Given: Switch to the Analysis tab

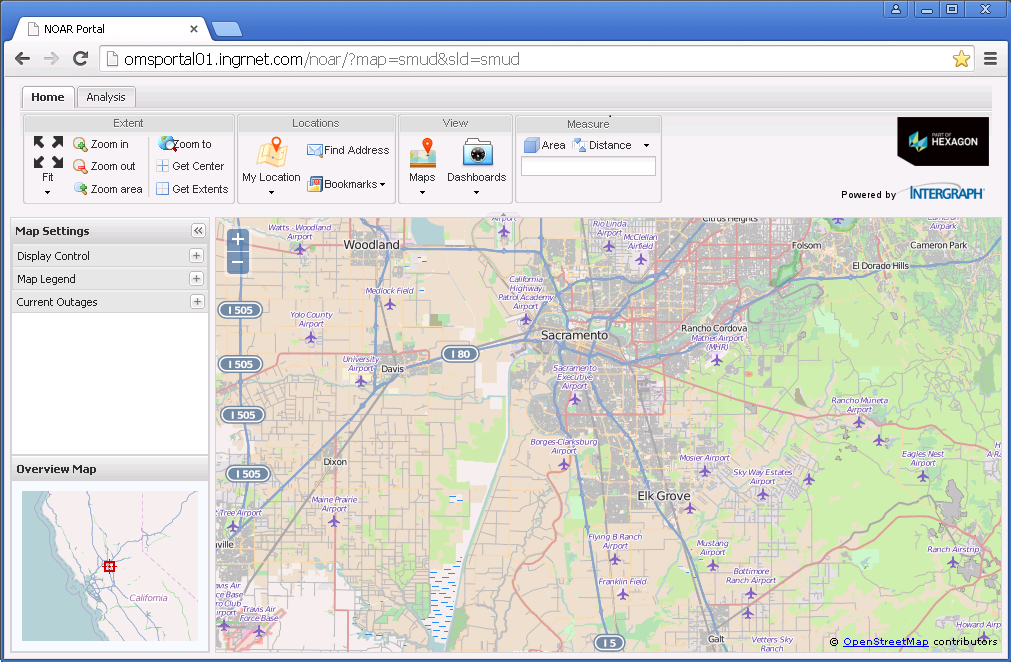Looking at the screenshot, I should pos(106,97).
